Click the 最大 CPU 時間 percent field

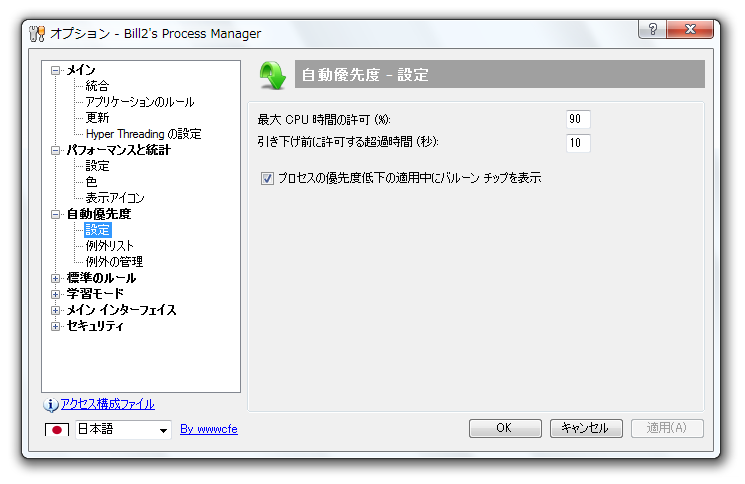(578, 119)
